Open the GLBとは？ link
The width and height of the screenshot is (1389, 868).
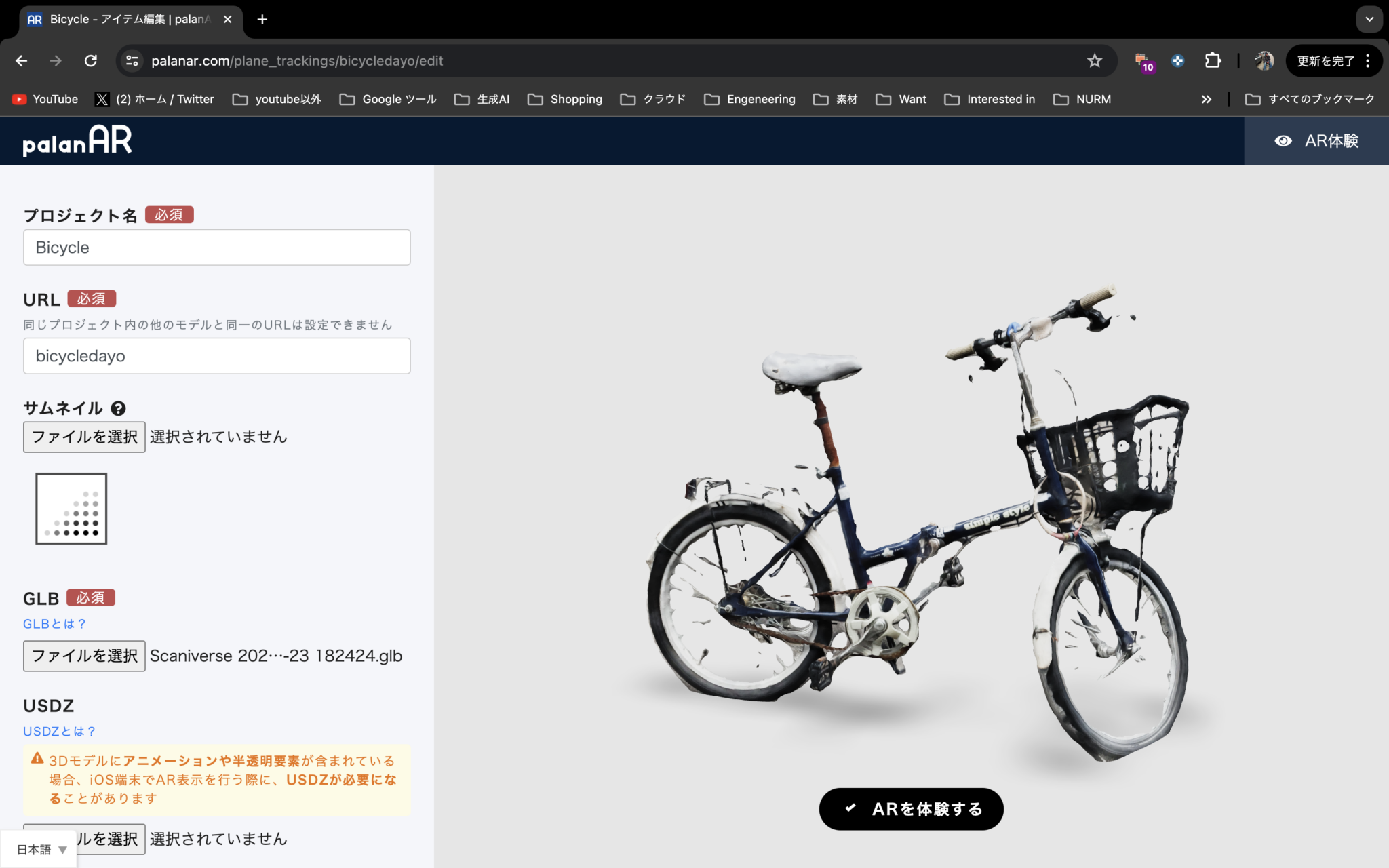tap(54, 624)
